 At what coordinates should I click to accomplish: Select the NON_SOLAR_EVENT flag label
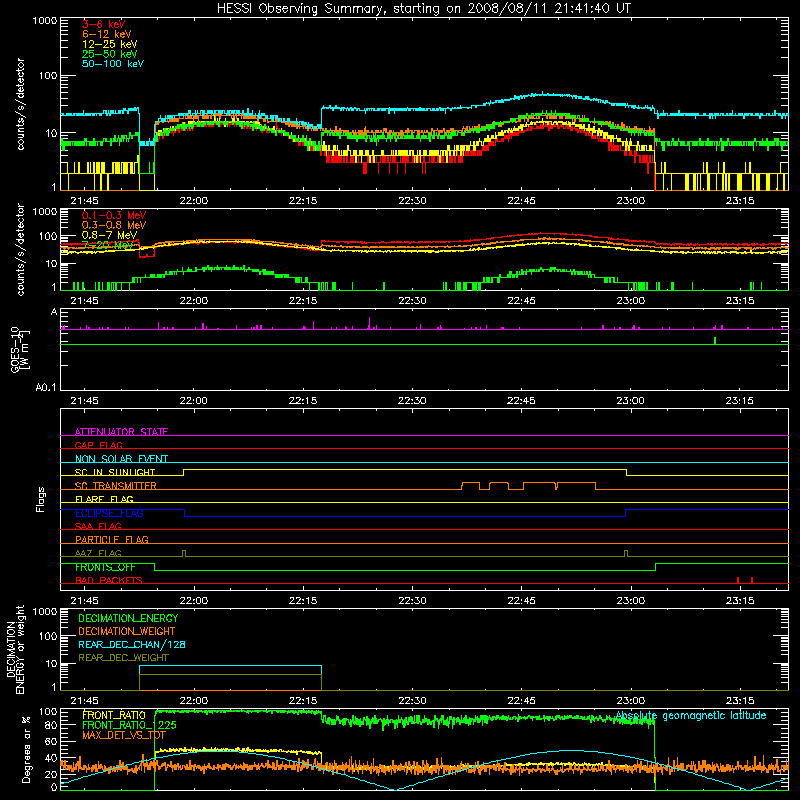[121, 459]
